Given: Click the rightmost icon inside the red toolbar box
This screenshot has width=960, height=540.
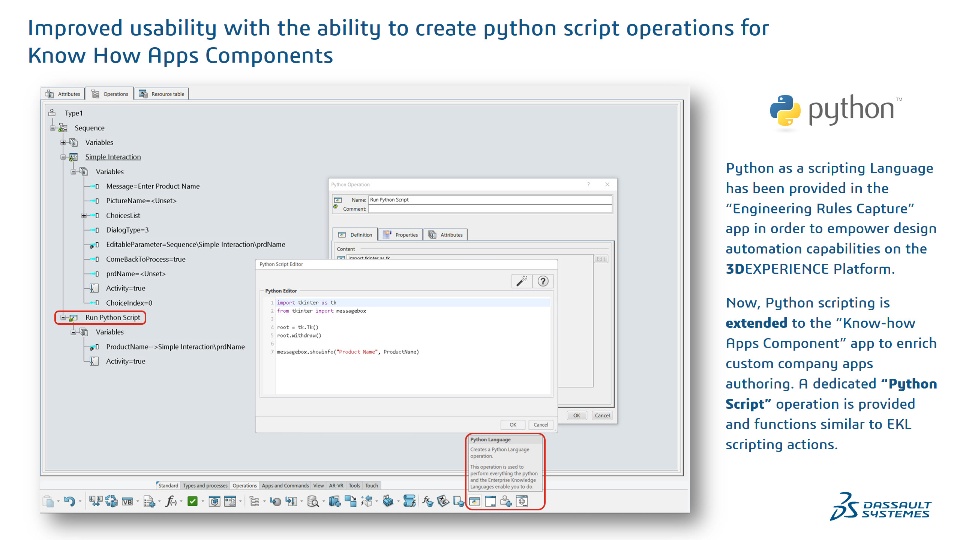Looking at the screenshot, I should pos(522,501).
